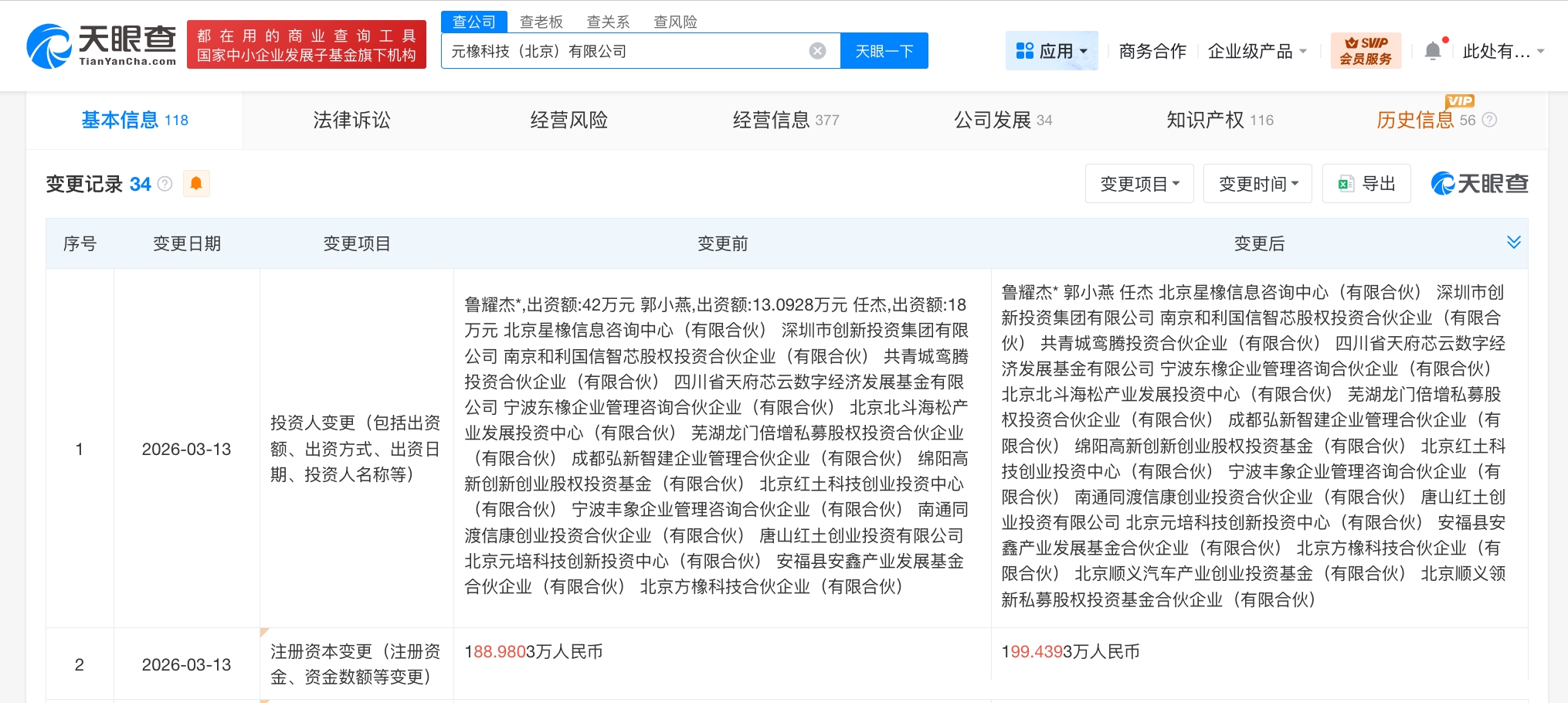Open the user account dropdown 此处有...
1568x703 pixels.
1502,51
